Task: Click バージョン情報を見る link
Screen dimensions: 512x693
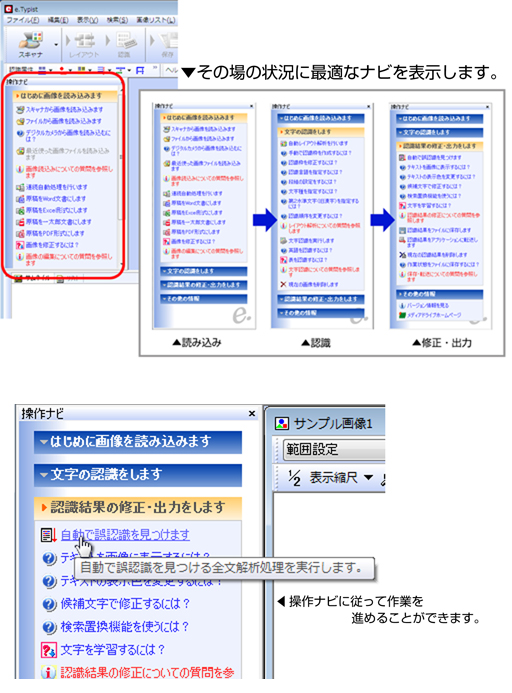Action: 428,305
